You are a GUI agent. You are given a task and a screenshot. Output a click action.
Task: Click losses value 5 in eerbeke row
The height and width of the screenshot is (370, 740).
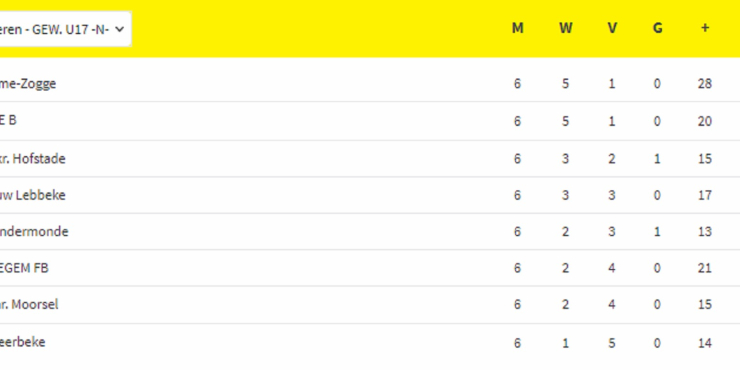(x=612, y=342)
